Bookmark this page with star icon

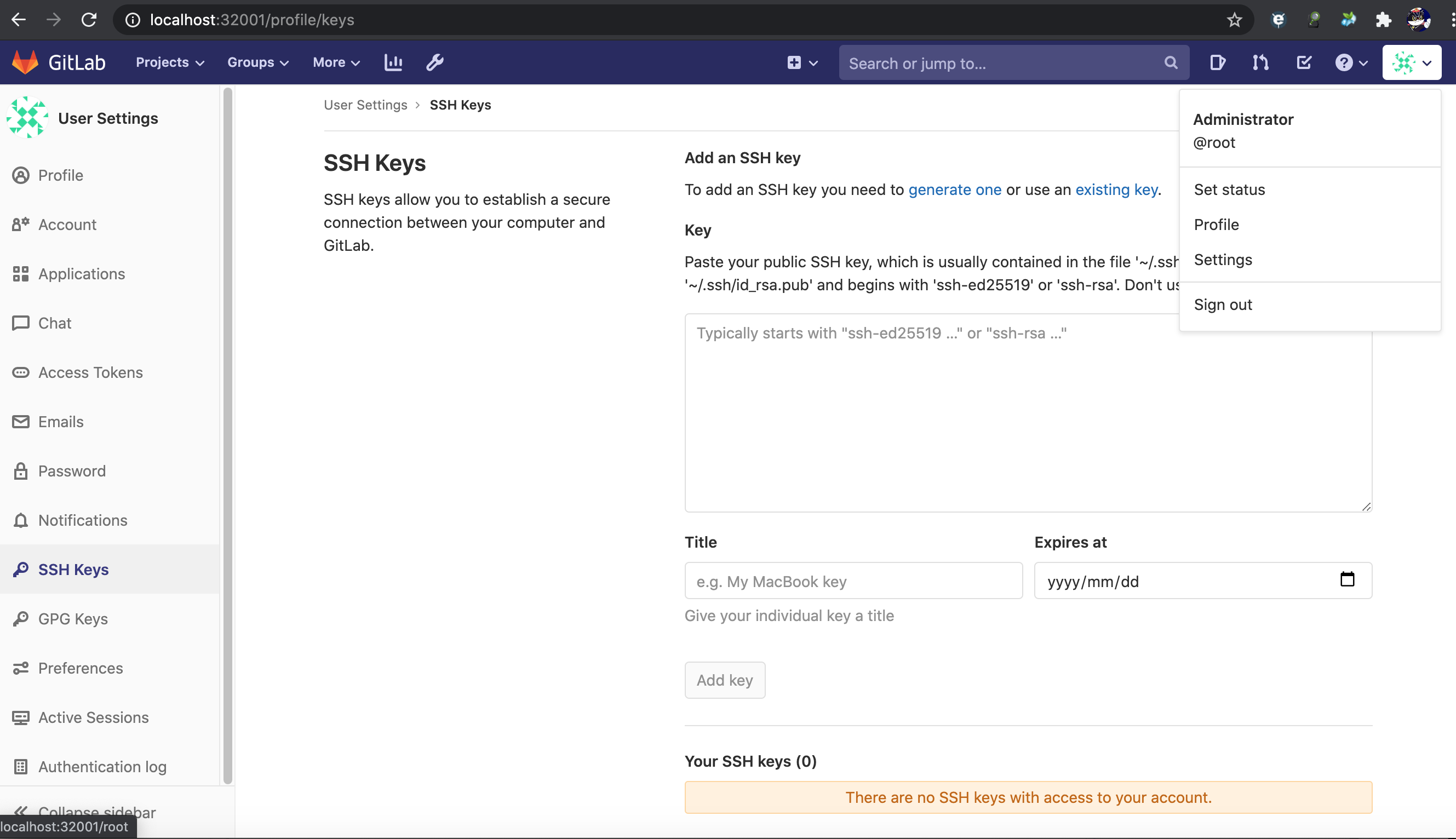(1234, 20)
